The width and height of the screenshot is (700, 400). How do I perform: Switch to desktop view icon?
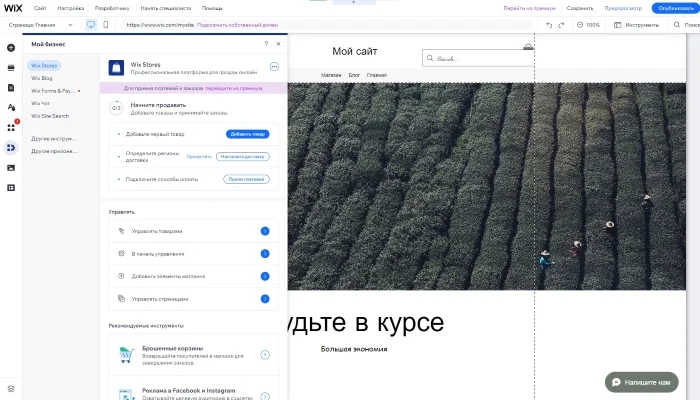click(91, 25)
